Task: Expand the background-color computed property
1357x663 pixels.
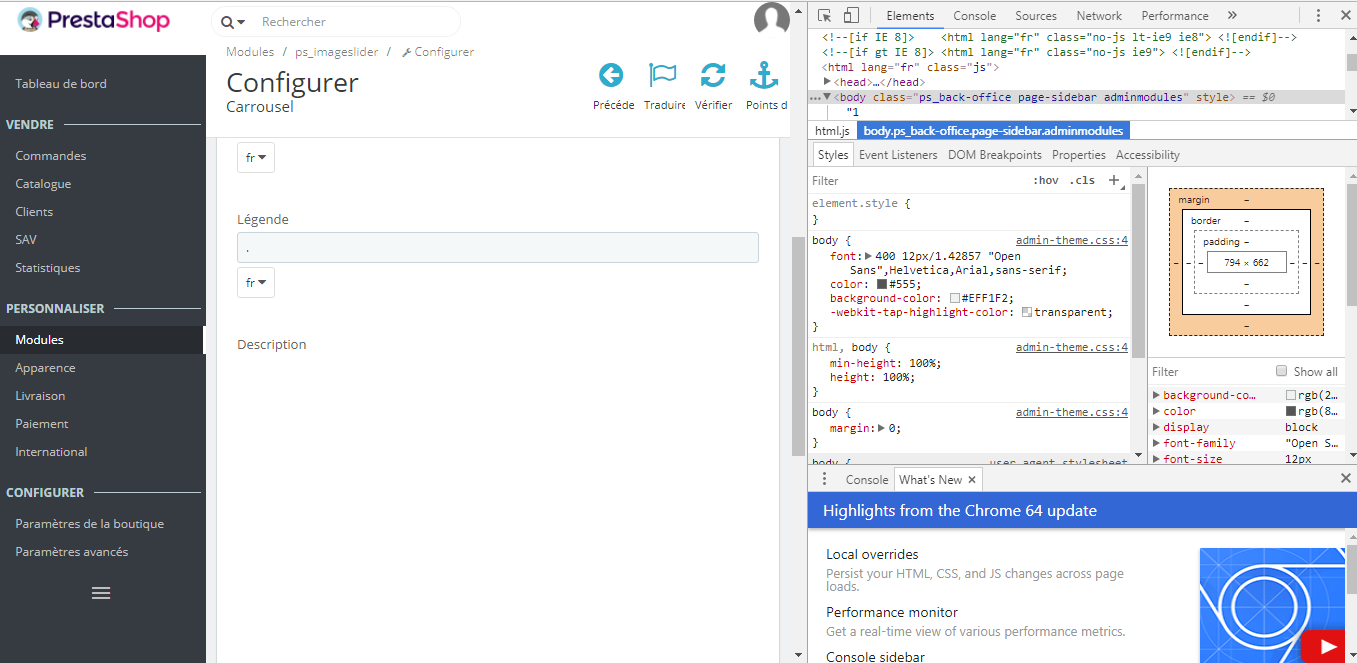Action: (1157, 395)
